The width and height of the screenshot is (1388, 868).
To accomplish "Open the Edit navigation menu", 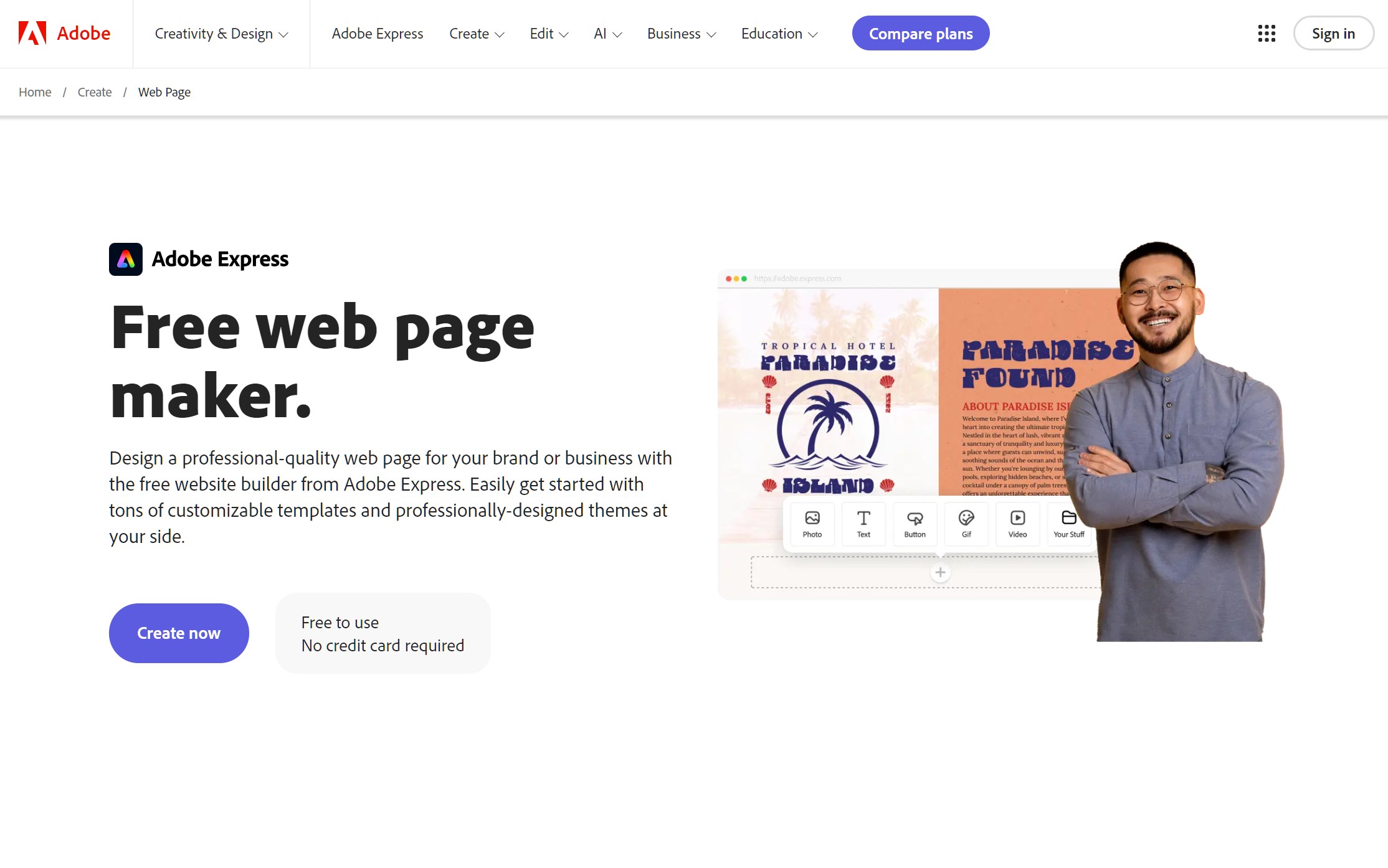I will point(548,34).
